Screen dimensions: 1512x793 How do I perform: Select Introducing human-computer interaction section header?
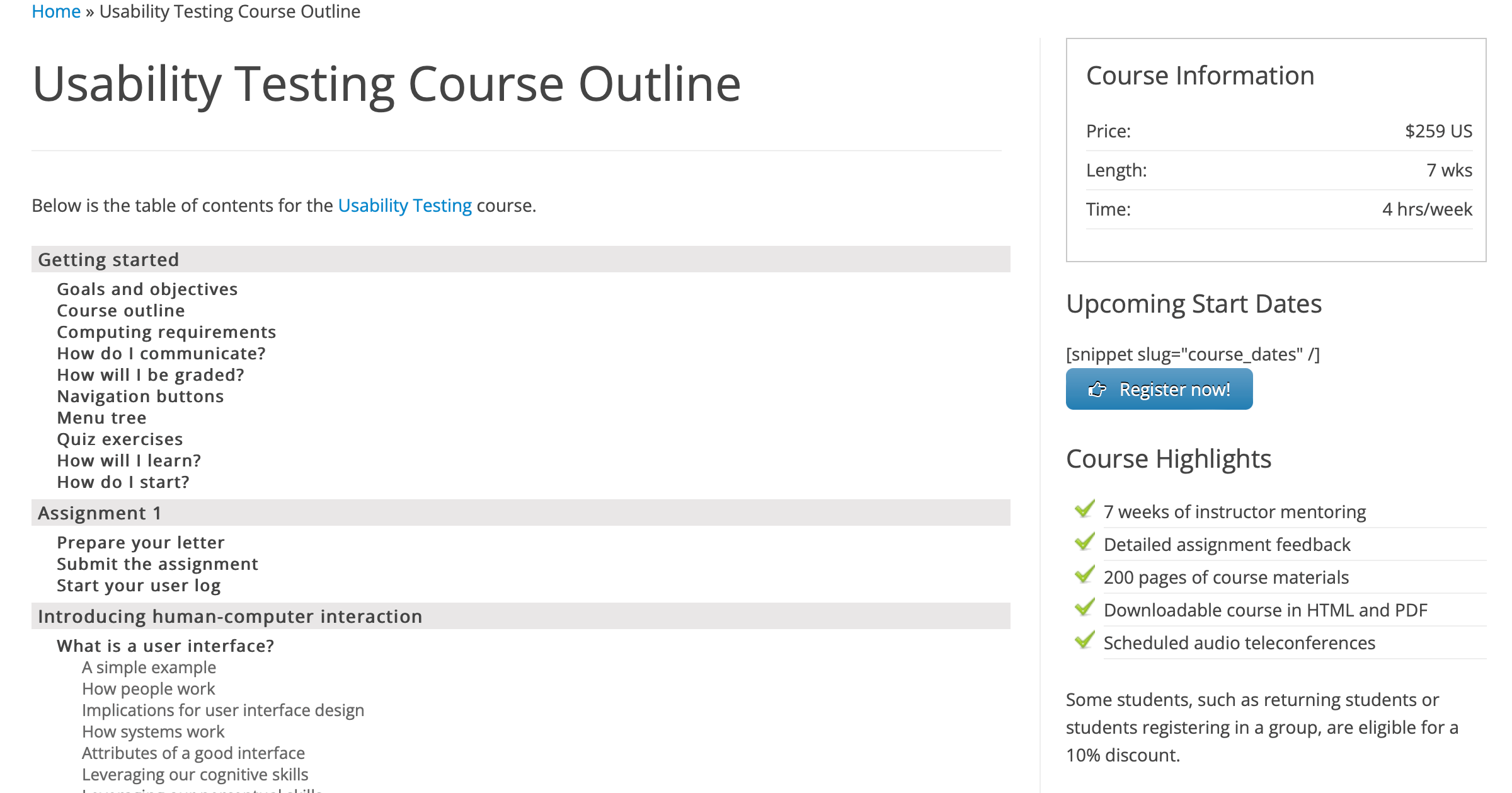pos(230,616)
